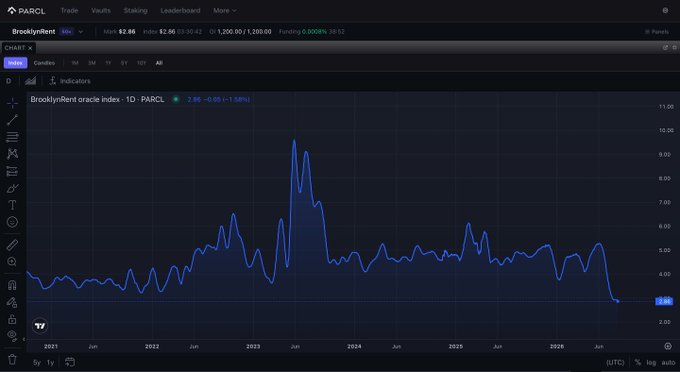Switch to Candles chart view
680x372 pixels.
point(44,63)
